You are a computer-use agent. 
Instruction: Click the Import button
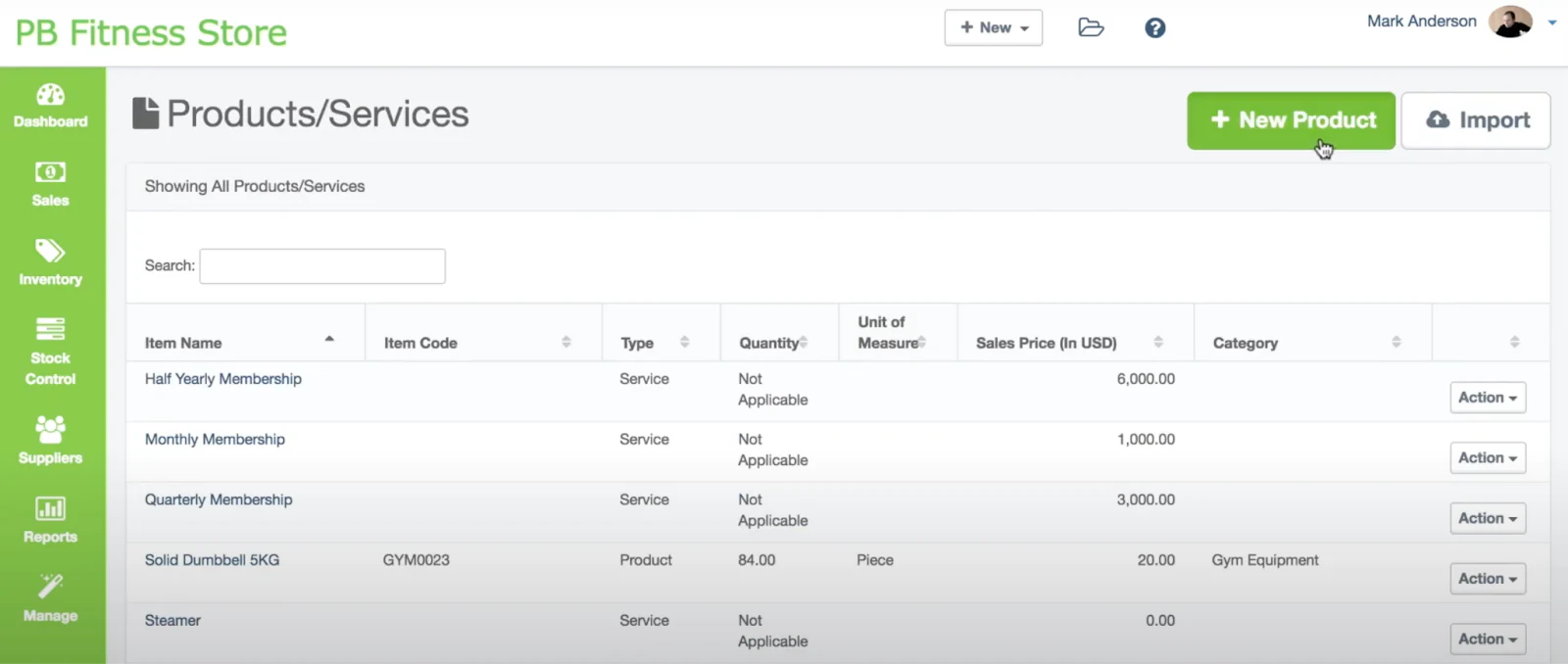pos(1476,120)
